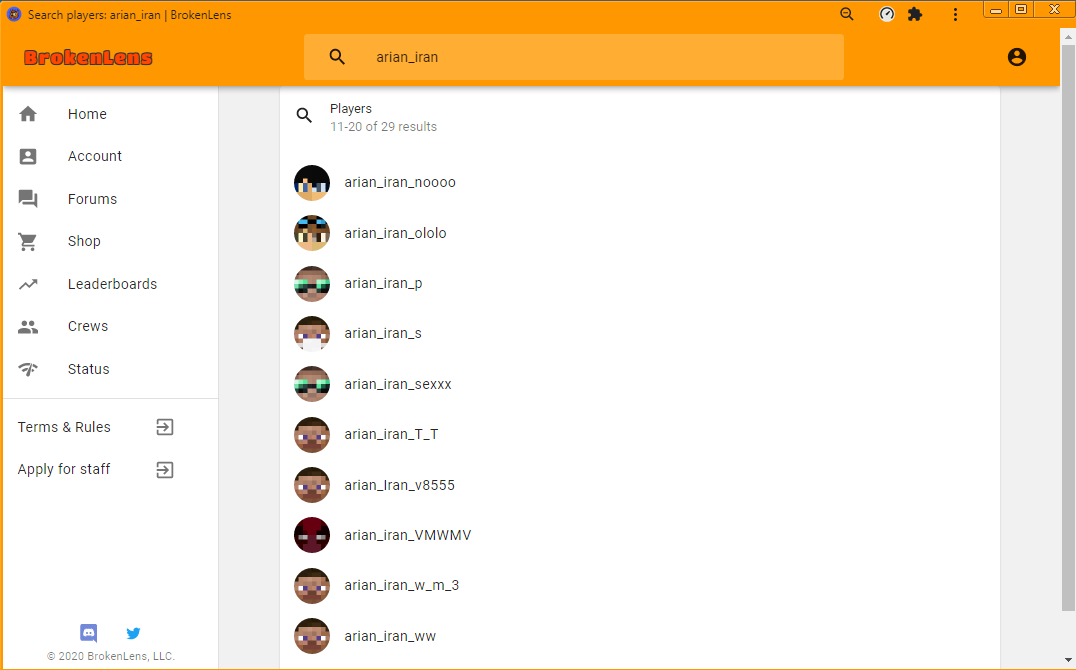The width and height of the screenshot is (1076, 670).
Task: Click the Shop cart icon
Action: [27, 242]
